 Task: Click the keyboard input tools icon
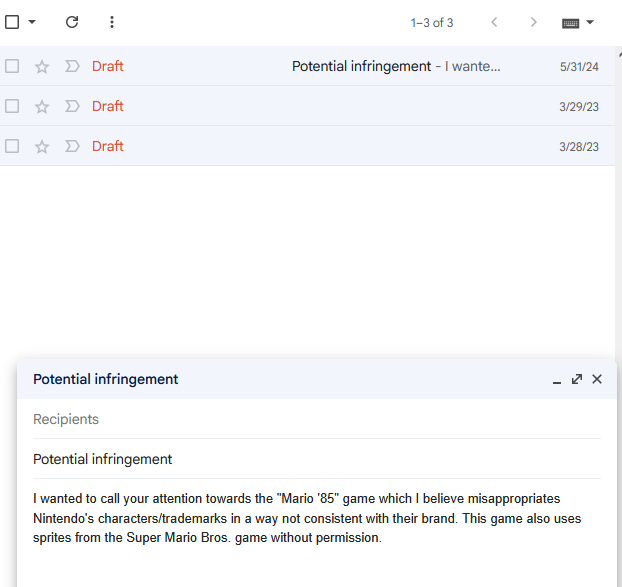pos(570,23)
